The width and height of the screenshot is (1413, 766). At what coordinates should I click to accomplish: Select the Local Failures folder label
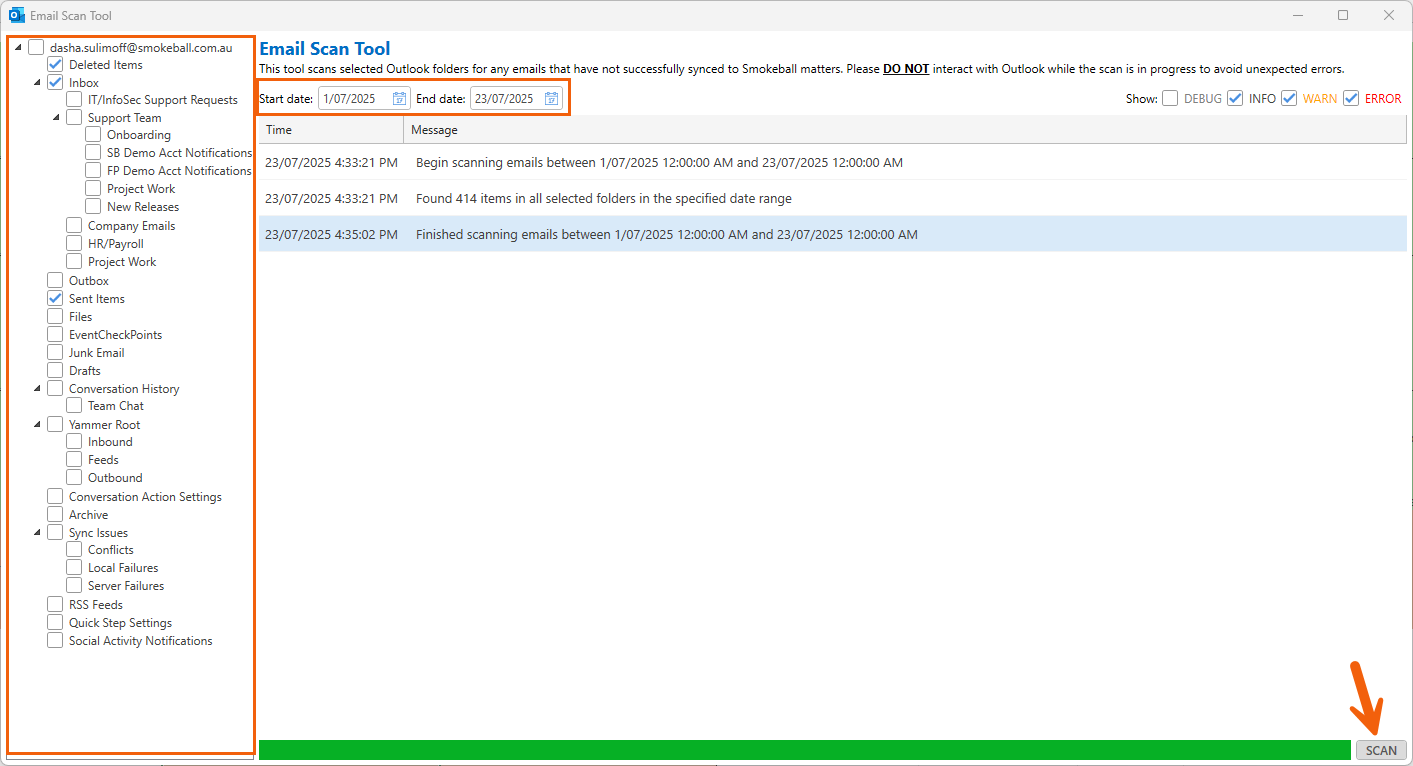point(123,568)
